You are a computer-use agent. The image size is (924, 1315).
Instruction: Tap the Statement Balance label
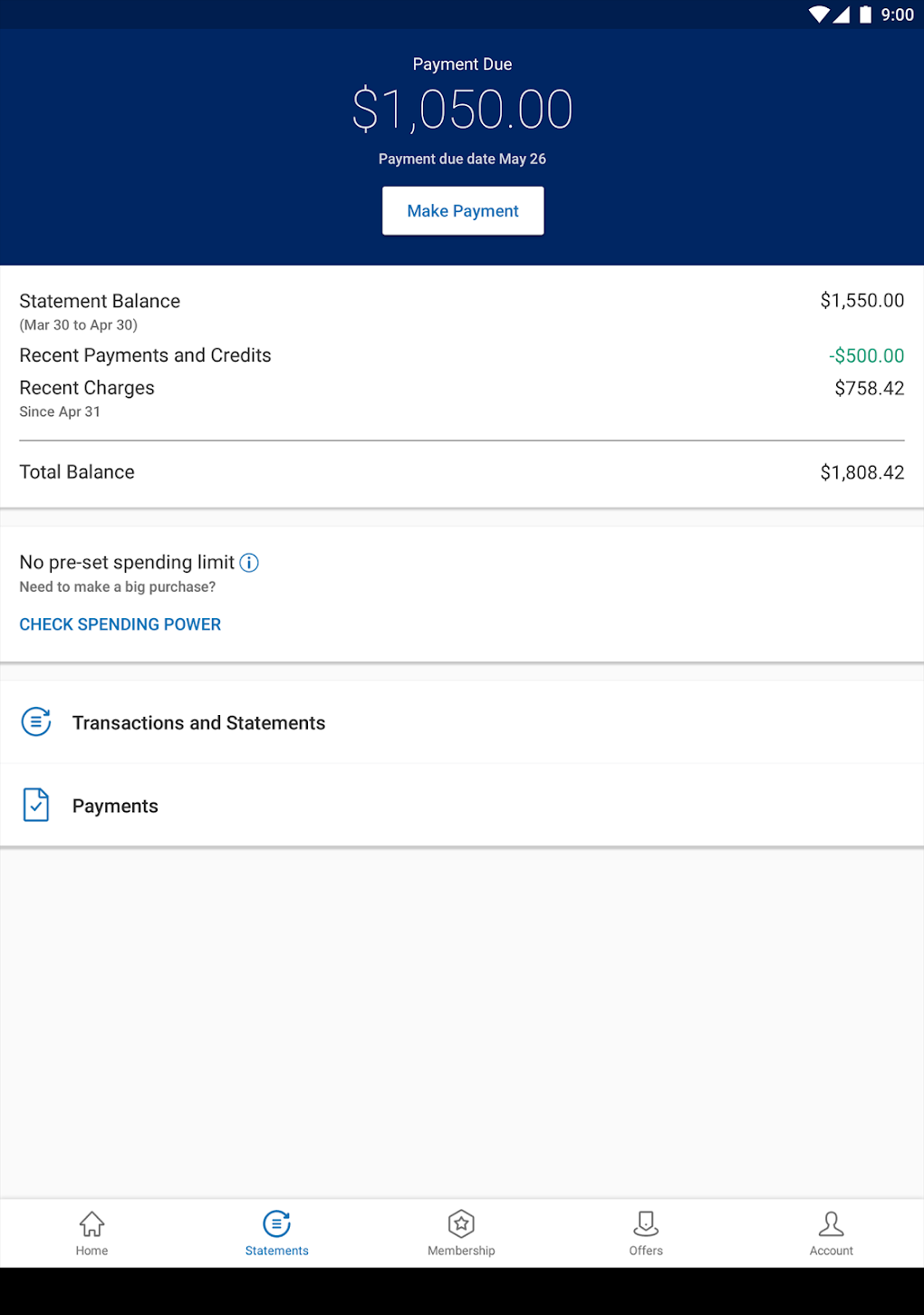pyautogui.click(x=100, y=301)
